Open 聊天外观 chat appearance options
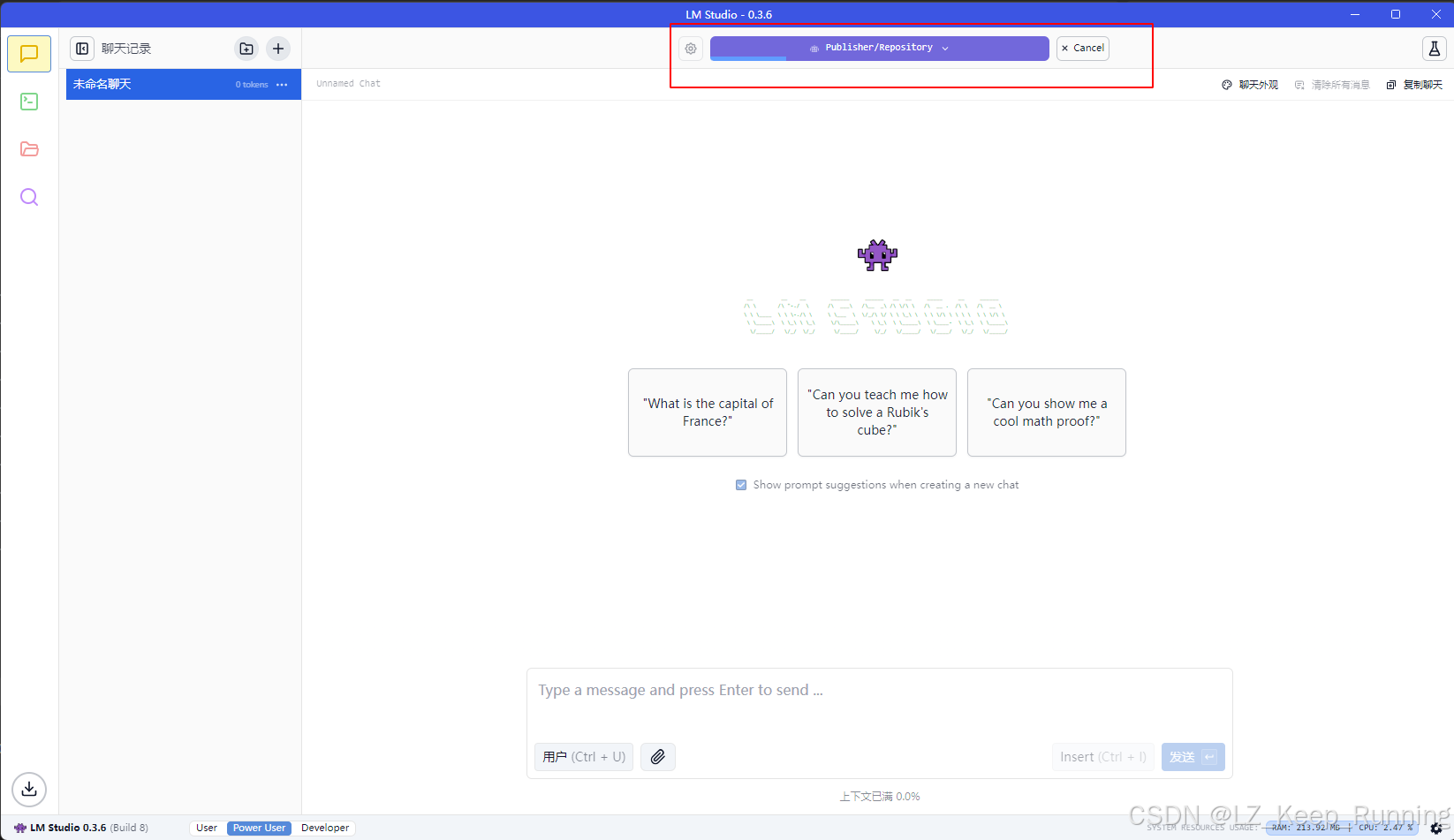The height and width of the screenshot is (840, 1454). click(1250, 85)
